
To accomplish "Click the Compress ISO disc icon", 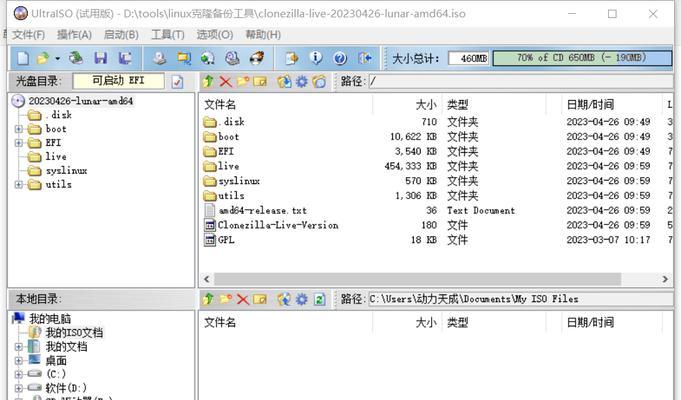I will pos(208,58).
